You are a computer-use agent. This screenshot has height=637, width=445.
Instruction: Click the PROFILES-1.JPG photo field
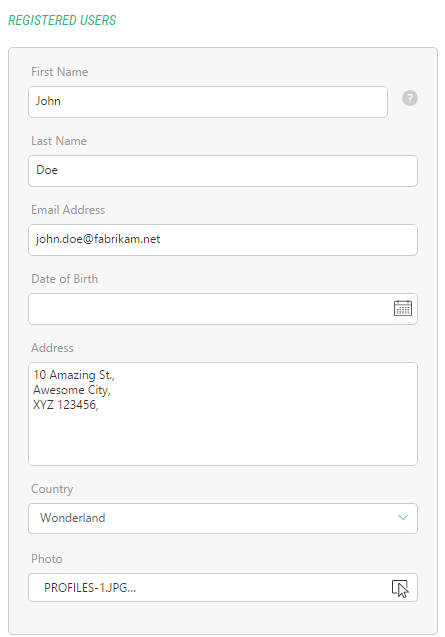[223, 587]
